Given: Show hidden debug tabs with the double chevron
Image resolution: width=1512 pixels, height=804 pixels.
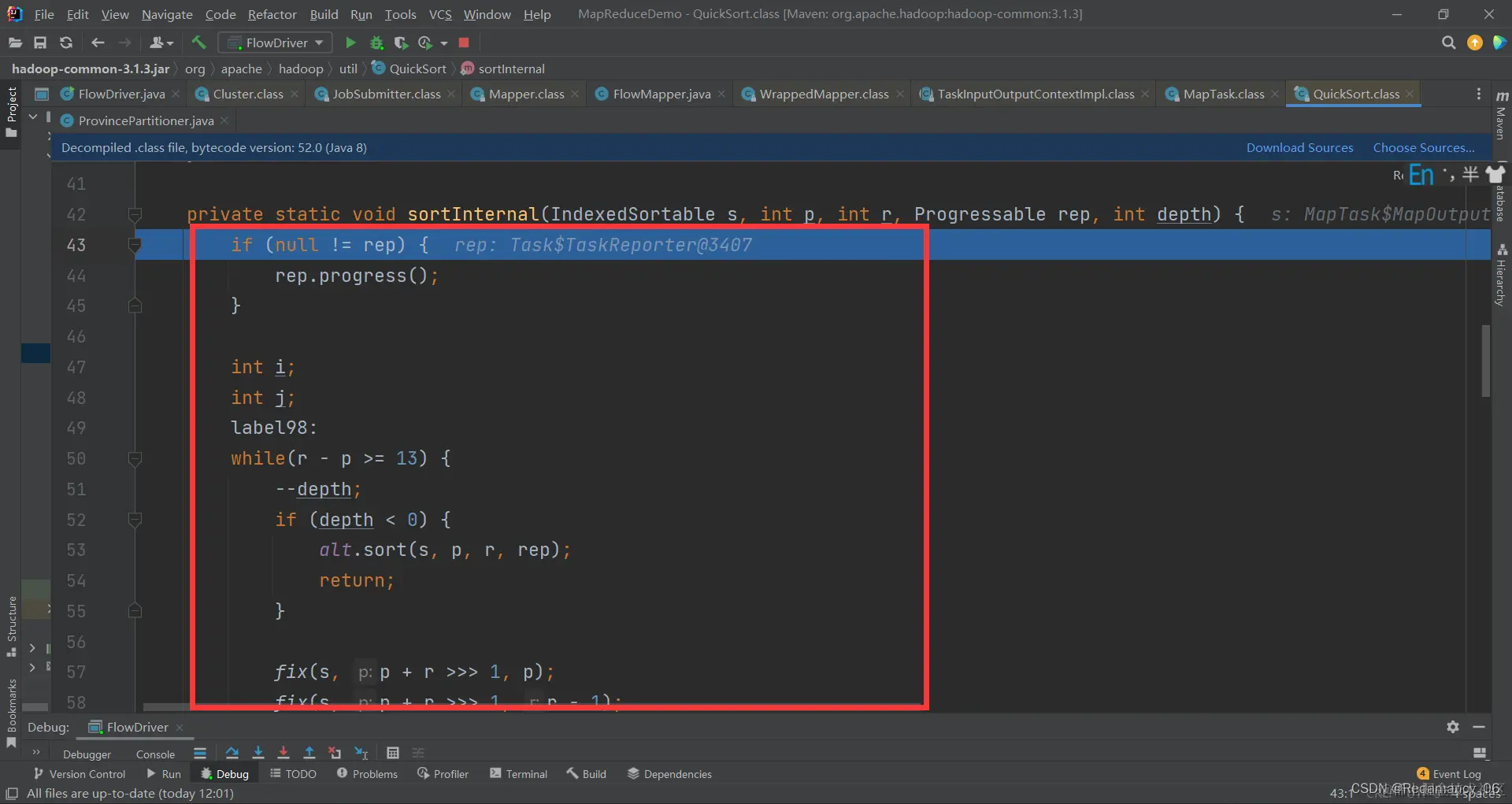Looking at the screenshot, I should pos(36,753).
